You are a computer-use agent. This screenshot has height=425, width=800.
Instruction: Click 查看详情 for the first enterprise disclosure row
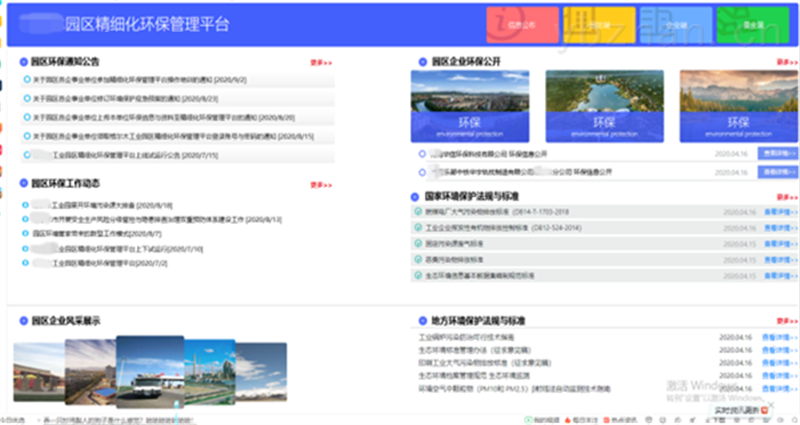click(x=777, y=154)
